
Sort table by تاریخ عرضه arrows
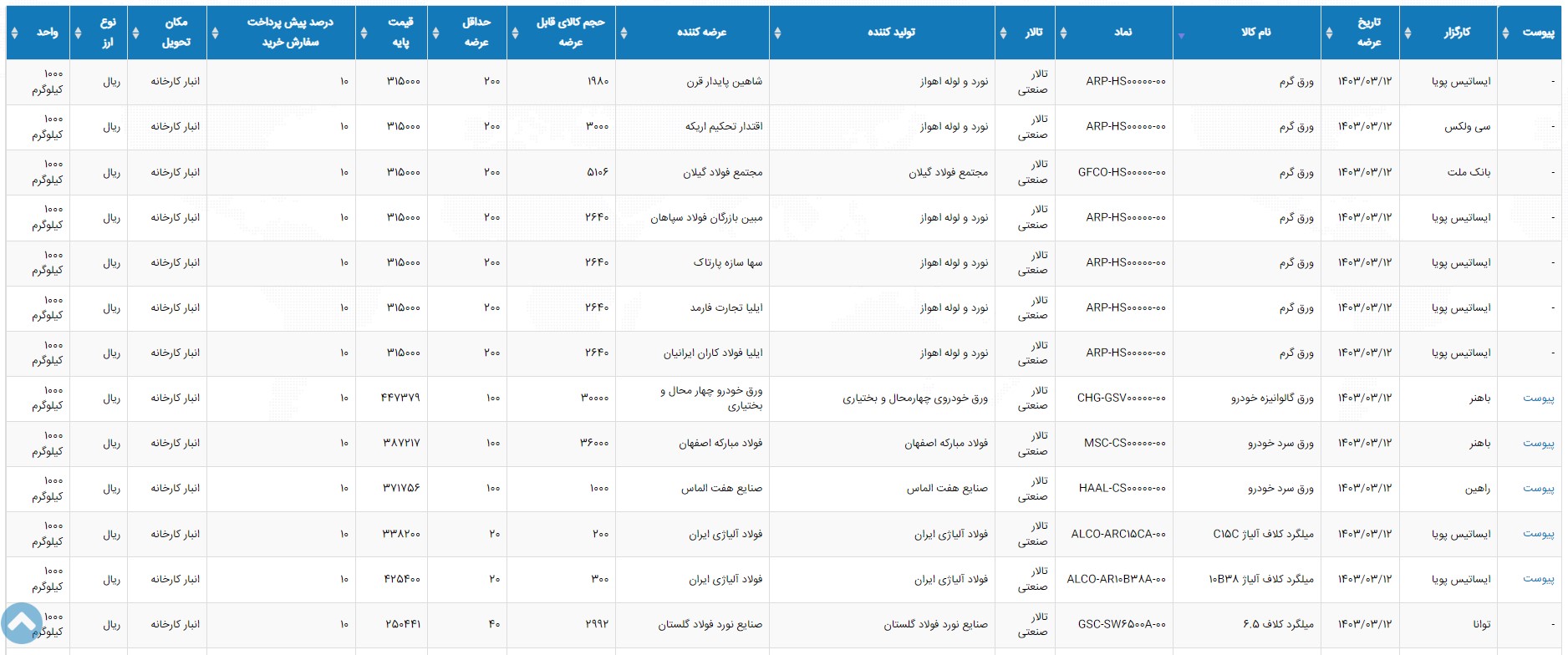tap(1329, 33)
